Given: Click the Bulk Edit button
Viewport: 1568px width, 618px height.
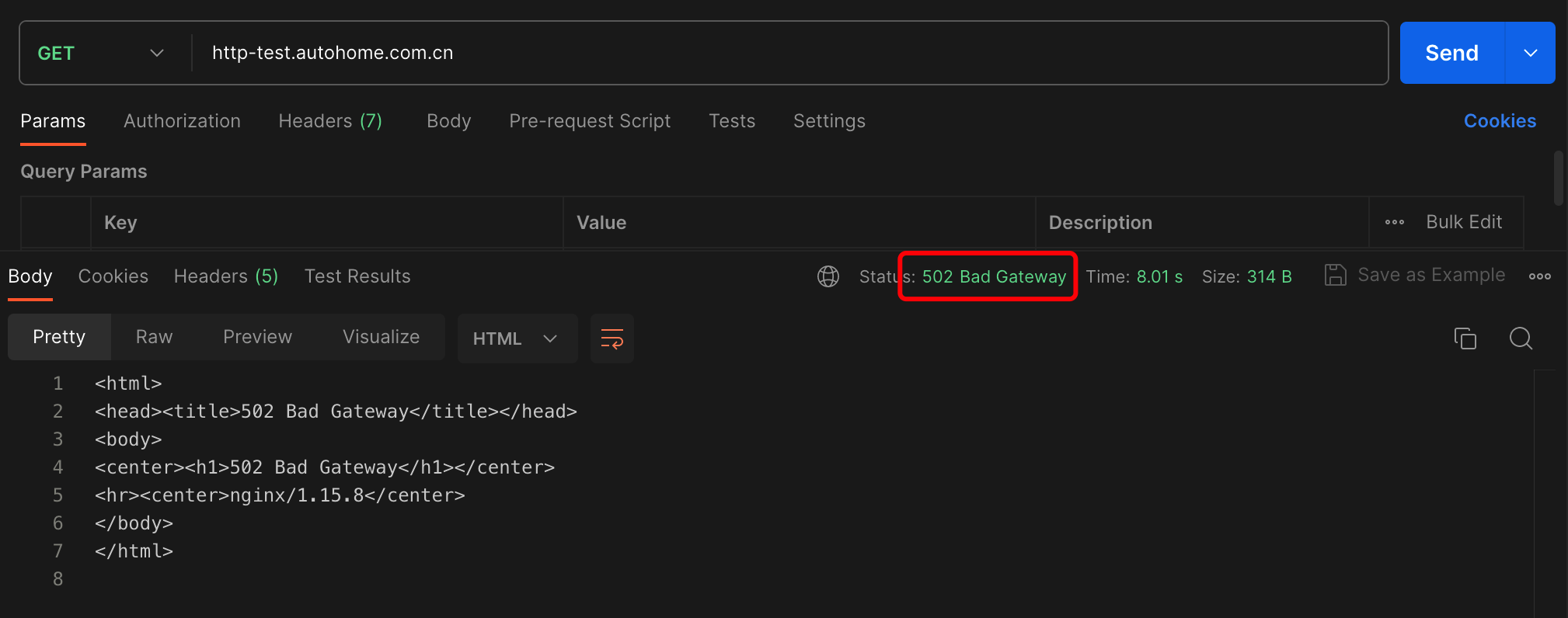Looking at the screenshot, I should point(1464,222).
